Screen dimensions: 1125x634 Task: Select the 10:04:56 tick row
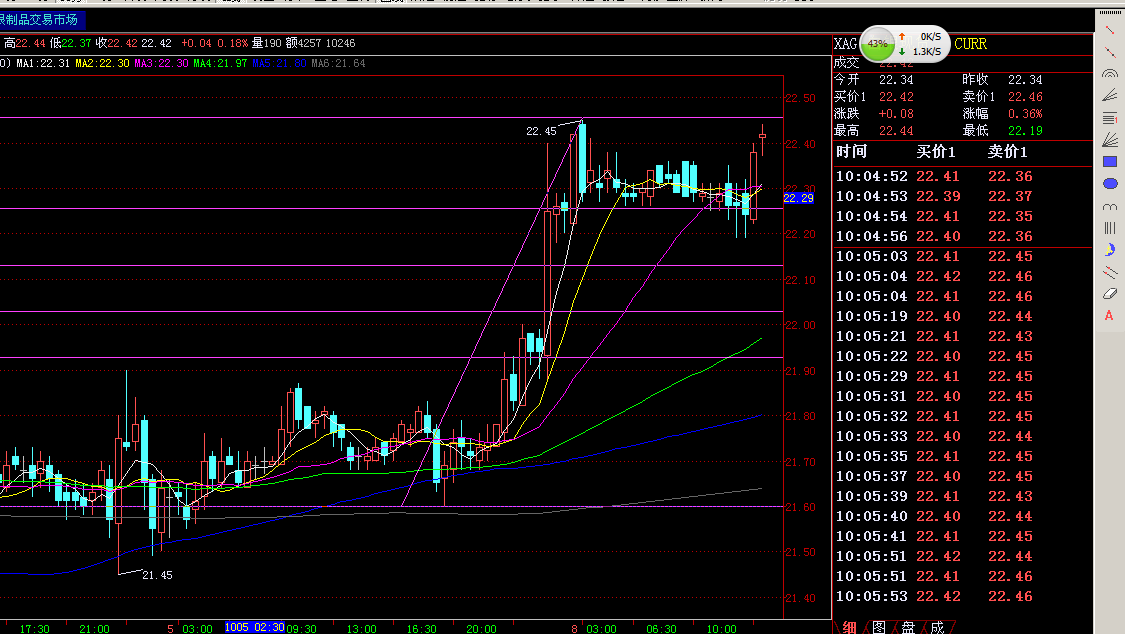click(962, 237)
